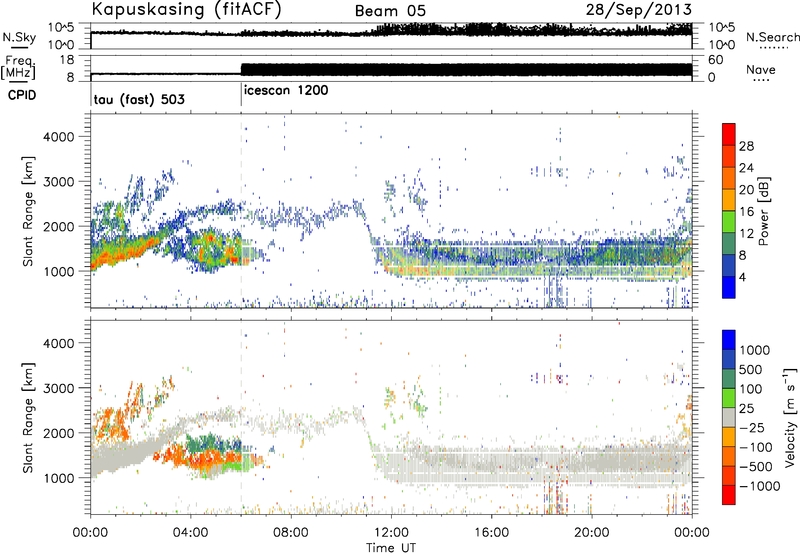Click the 60 Nave axis tick label
This screenshot has height=554, width=800.
pos(716,60)
